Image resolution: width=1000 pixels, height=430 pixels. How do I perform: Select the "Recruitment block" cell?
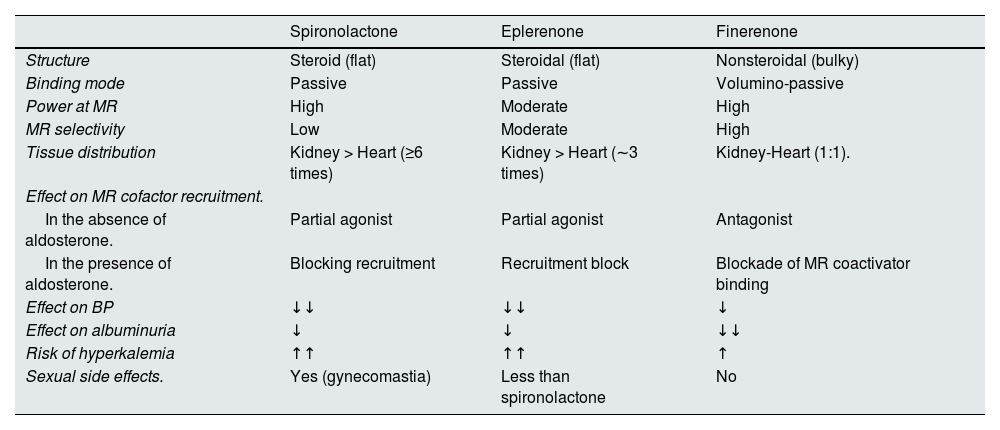(566, 264)
